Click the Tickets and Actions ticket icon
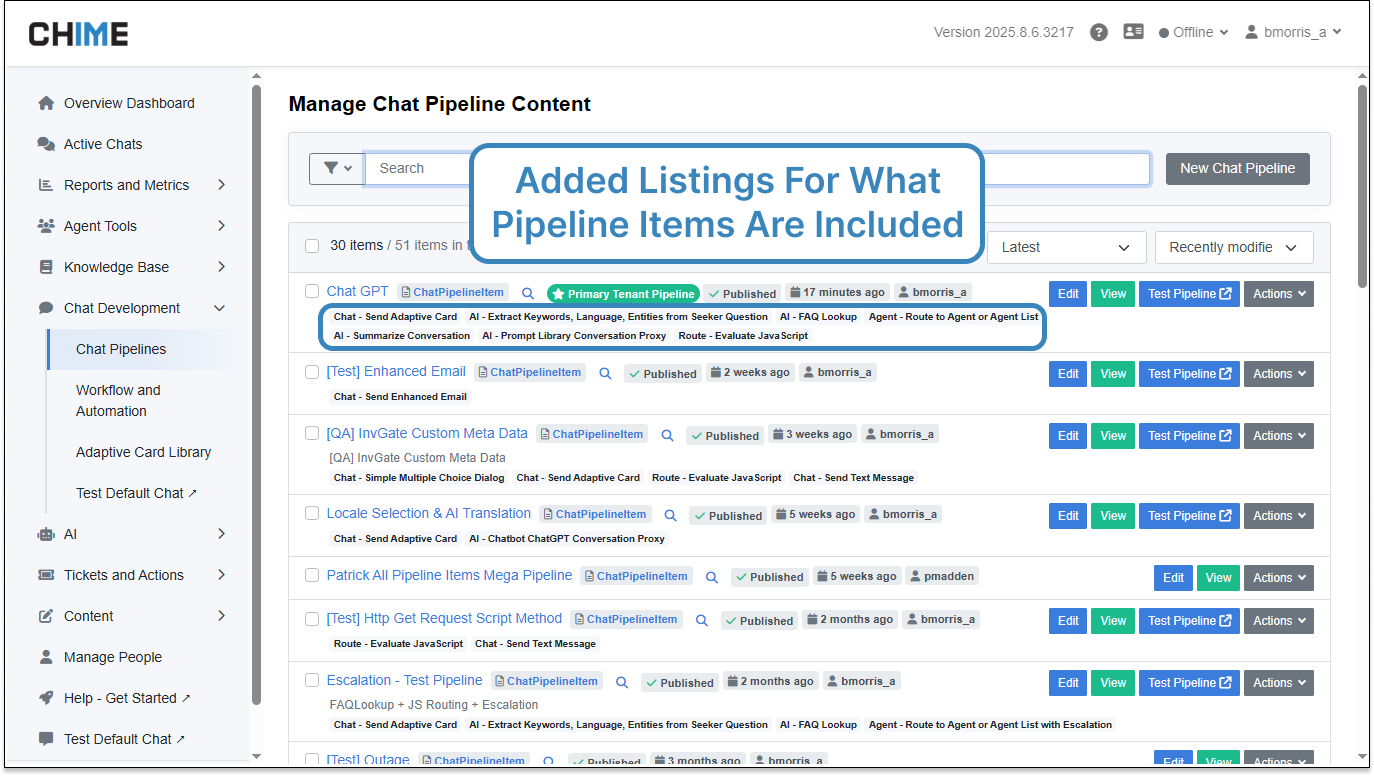 click(46, 575)
